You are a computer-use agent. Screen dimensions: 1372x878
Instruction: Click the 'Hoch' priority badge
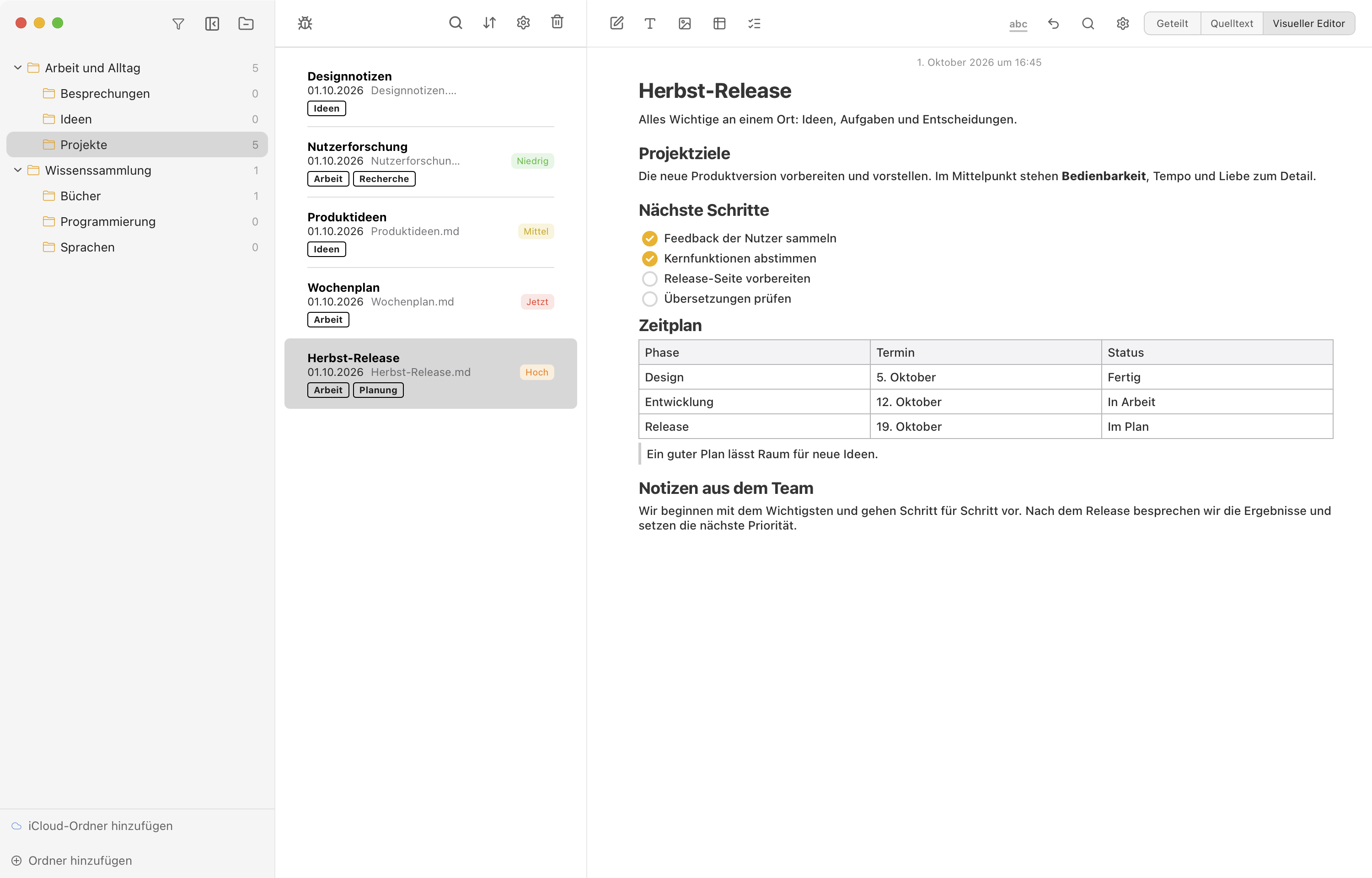[x=536, y=372]
